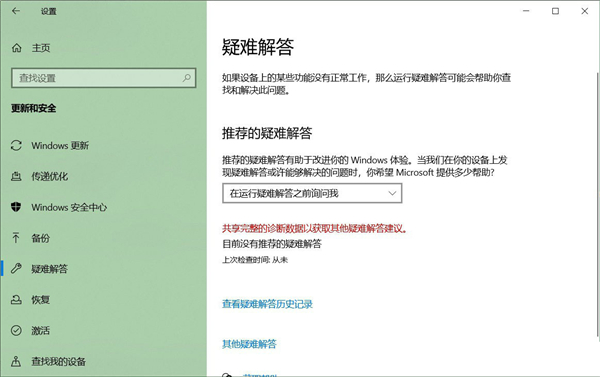Click the 推荐的疑难解答 subheading

[267, 133]
